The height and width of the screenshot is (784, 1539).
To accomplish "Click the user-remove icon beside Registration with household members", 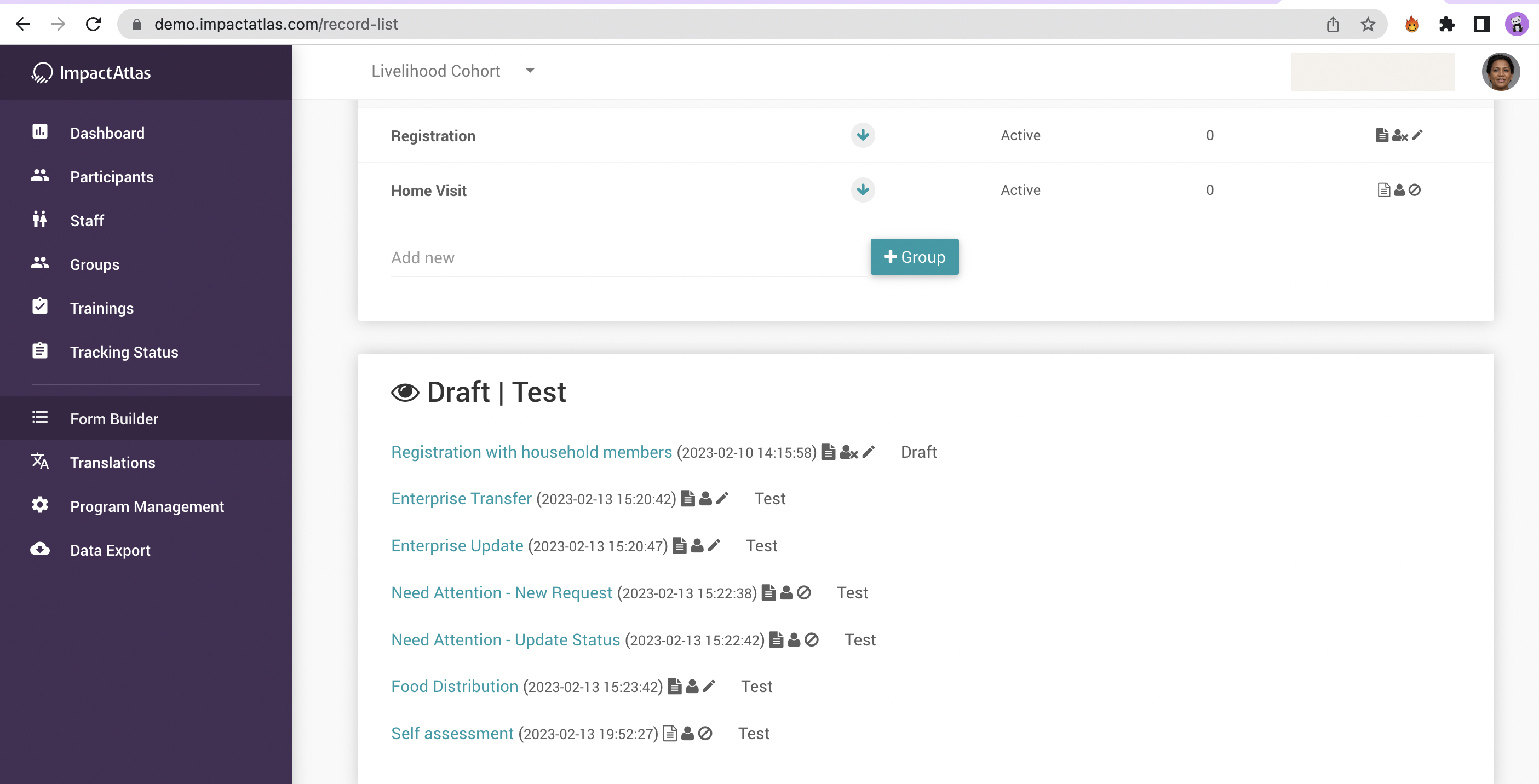I will click(x=848, y=452).
